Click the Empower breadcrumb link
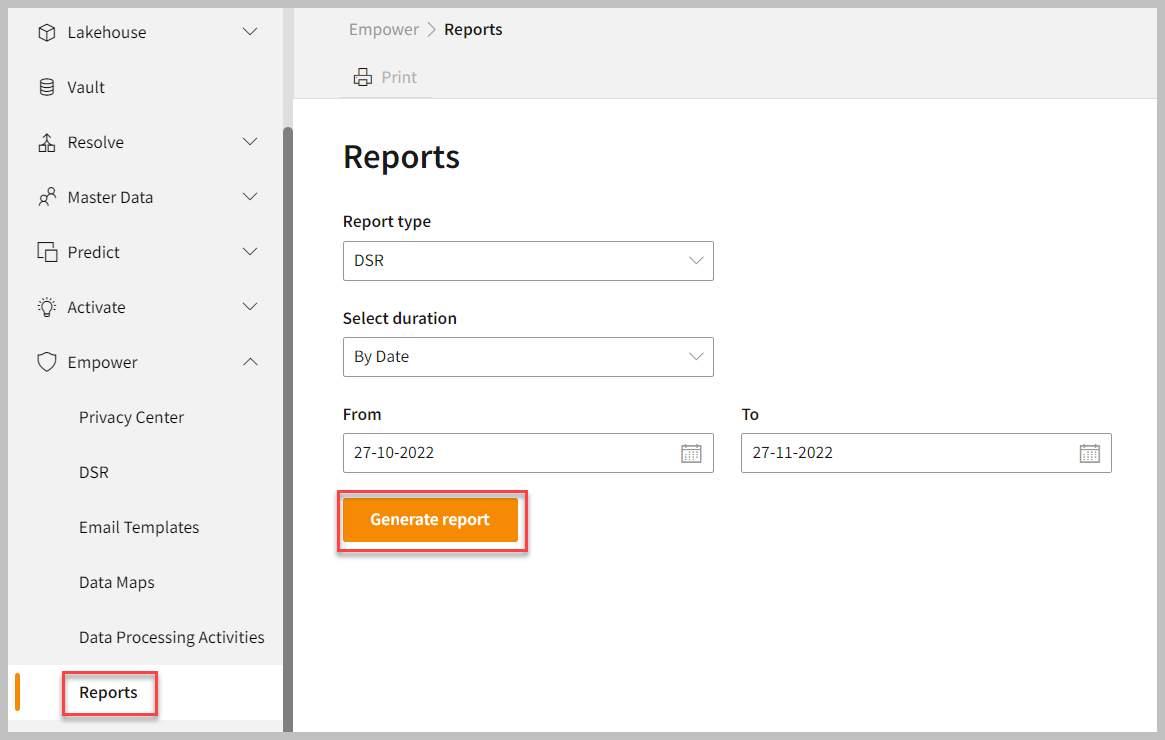This screenshot has height=740, width=1165. 383,30
